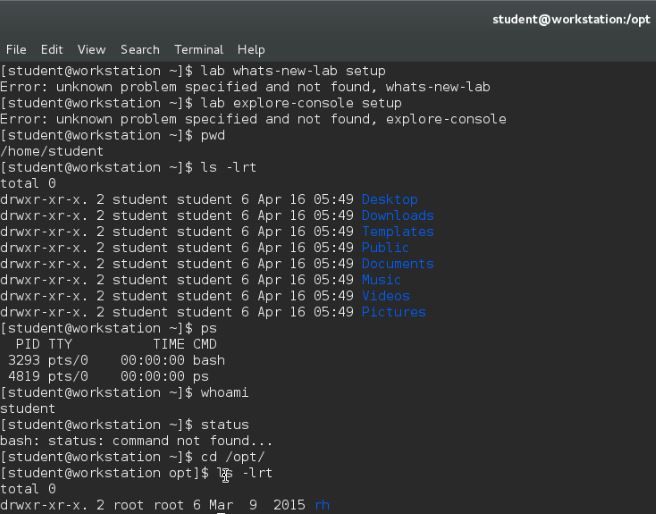Click the Downloads directory name in listing
This screenshot has height=514, width=656.
[x=397, y=216]
